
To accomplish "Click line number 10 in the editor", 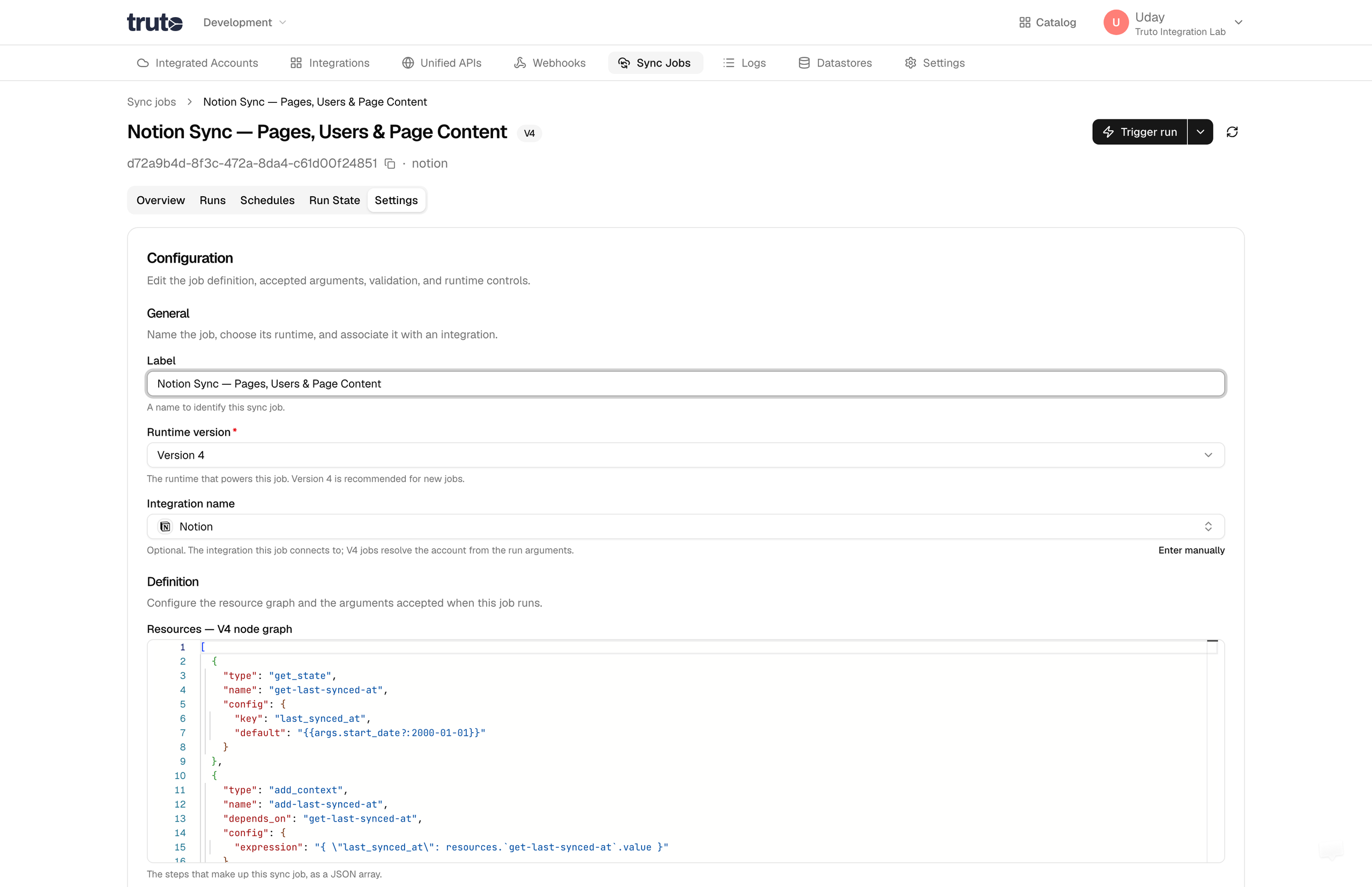I will 180,776.
